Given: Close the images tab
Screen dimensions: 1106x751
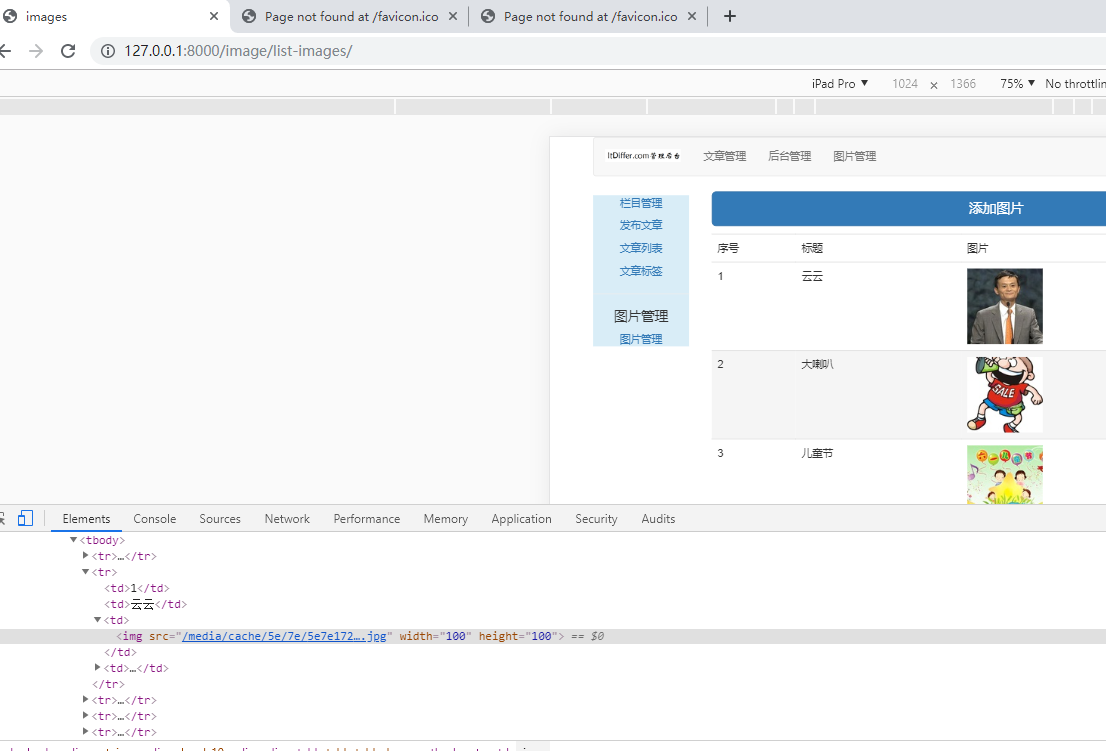Looking at the screenshot, I should click(x=214, y=16).
